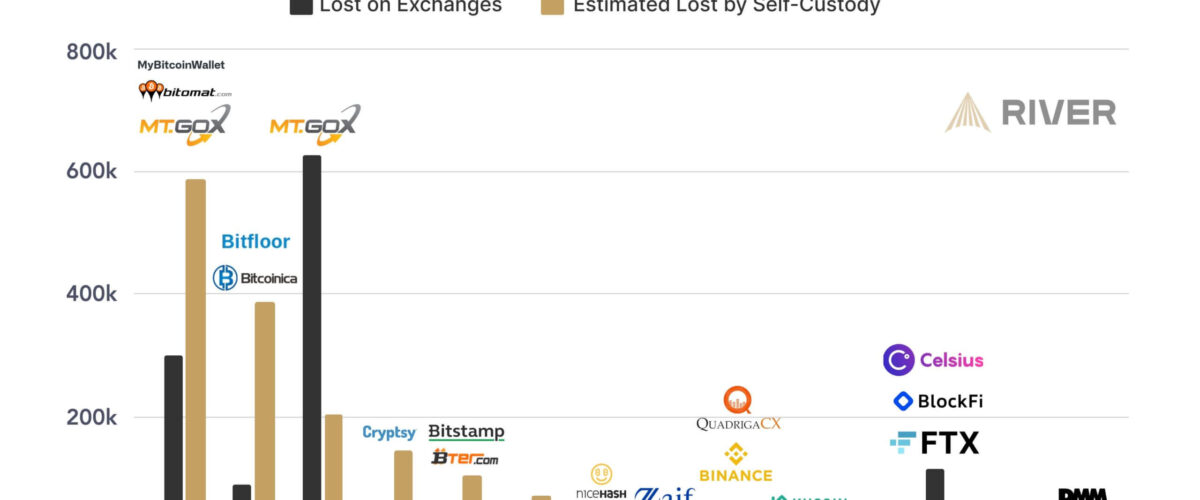1200x500 pixels.
Task: Select the NiceHash logo
Action: (x=601, y=482)
